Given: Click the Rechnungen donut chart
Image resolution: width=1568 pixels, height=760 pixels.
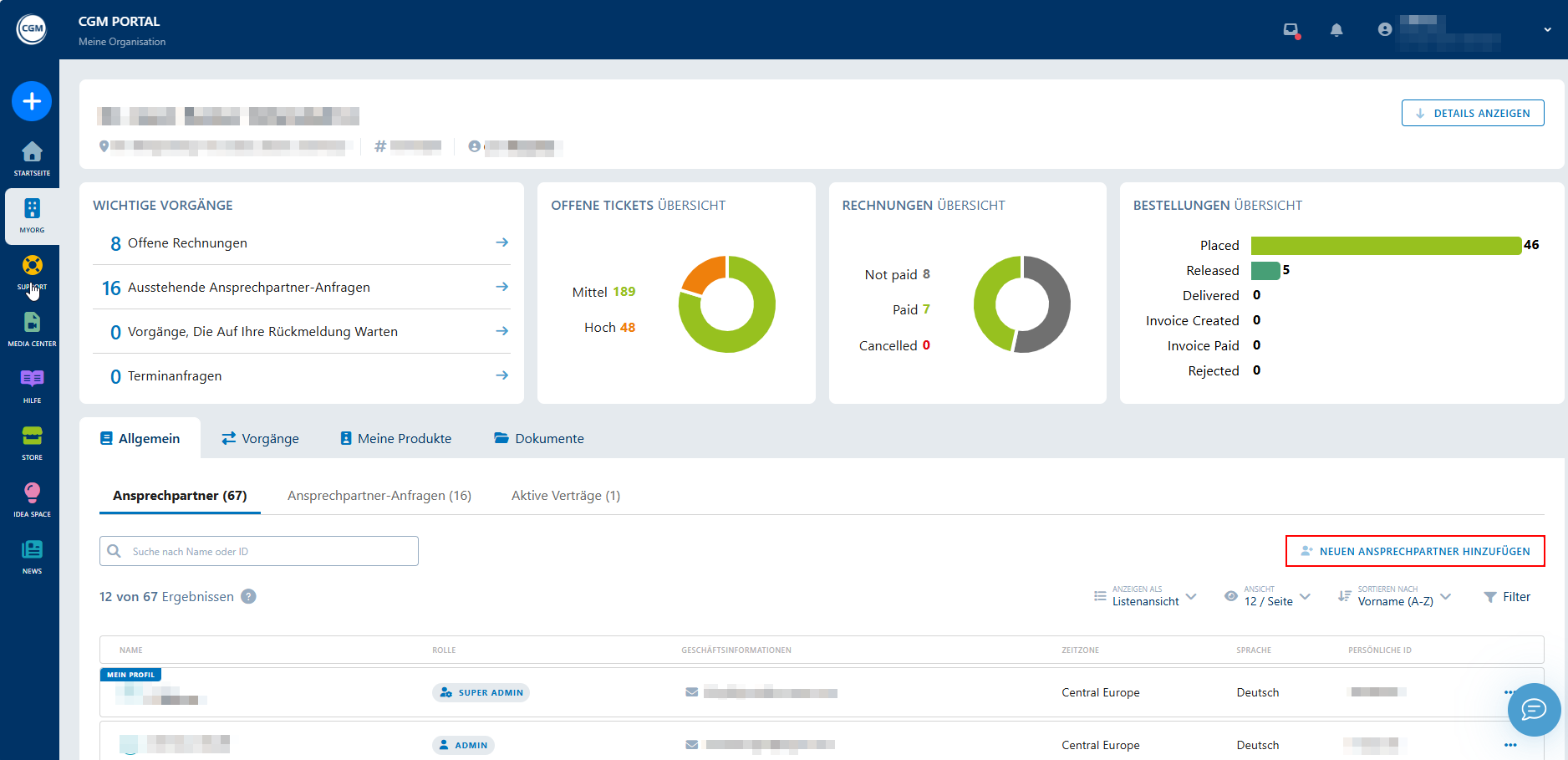Looking at the screenshot, I should coord(1022,304).
